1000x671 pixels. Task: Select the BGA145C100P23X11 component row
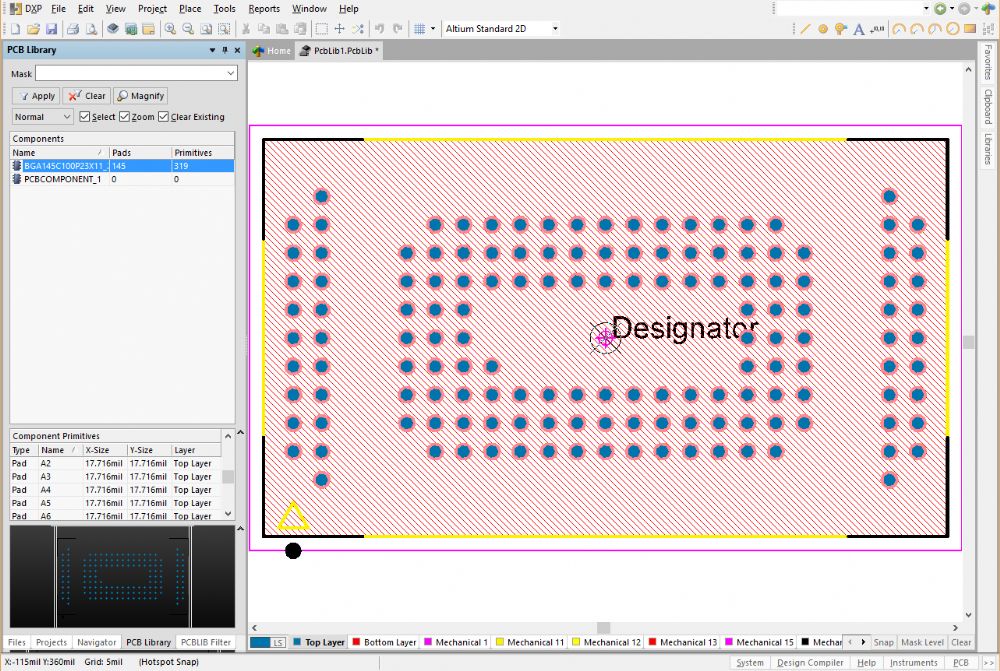(x=122, y=166)
